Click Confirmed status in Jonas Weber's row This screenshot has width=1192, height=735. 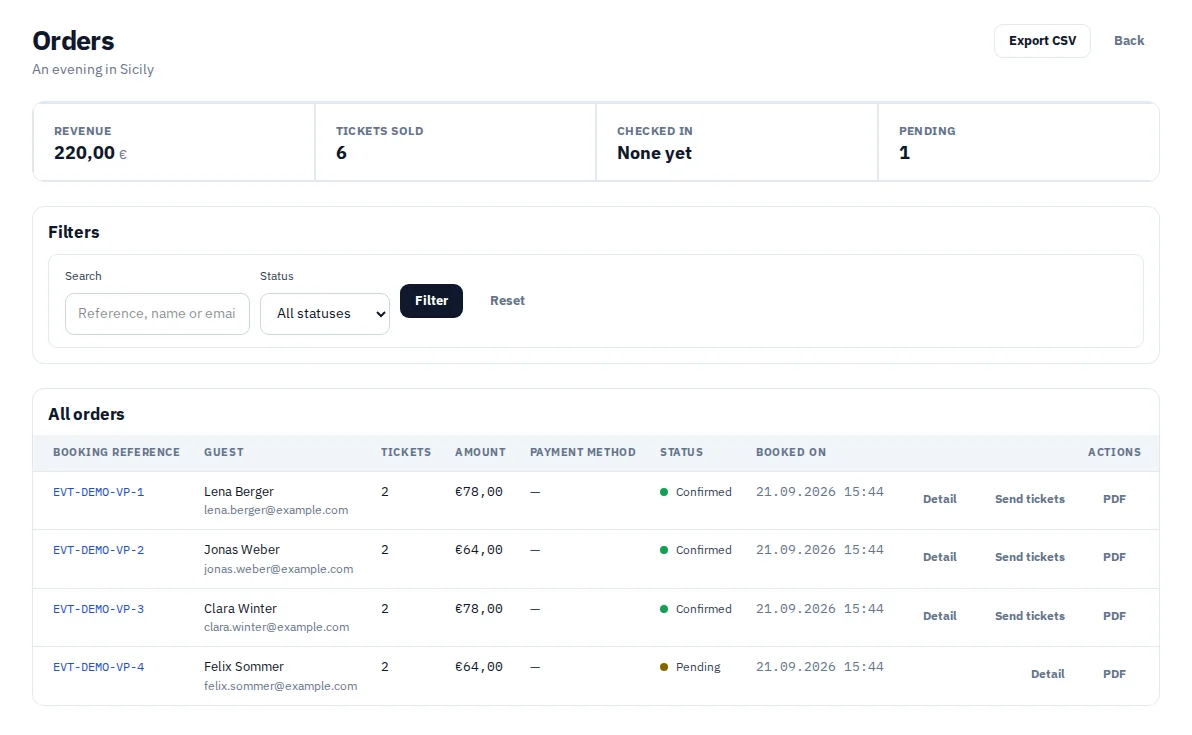point(696,550)
